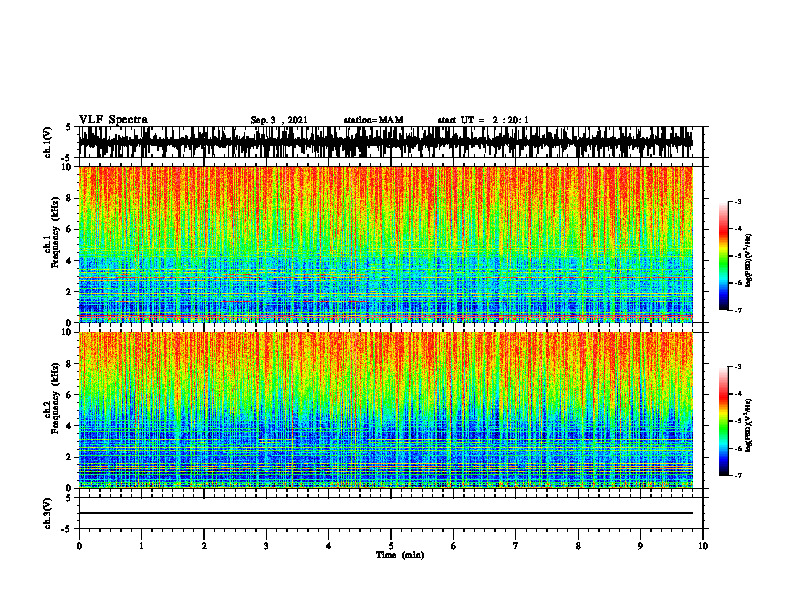Click the "2" kHz tick of ch.2 spectrogram
The width and height of the screenshot is (792, 612).
click(x=70, y=457)
